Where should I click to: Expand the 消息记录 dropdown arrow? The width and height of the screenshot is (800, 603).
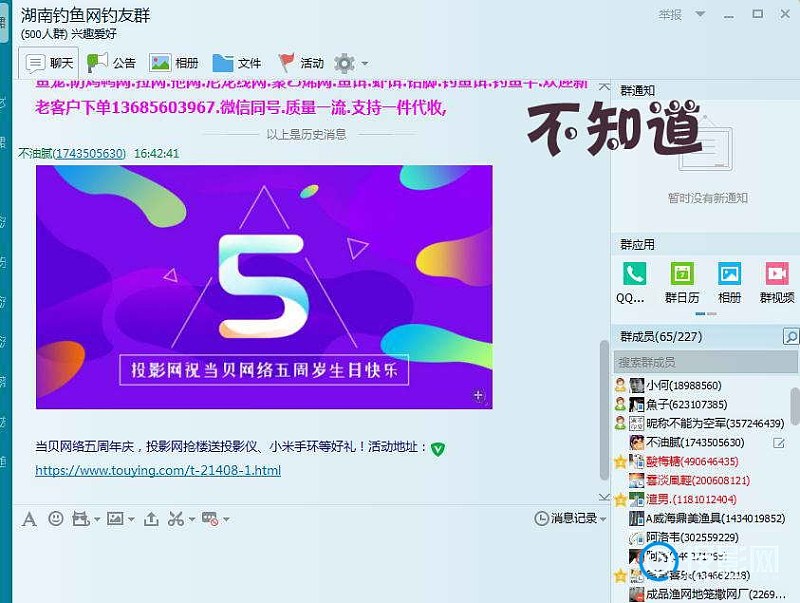coord(603,519)
